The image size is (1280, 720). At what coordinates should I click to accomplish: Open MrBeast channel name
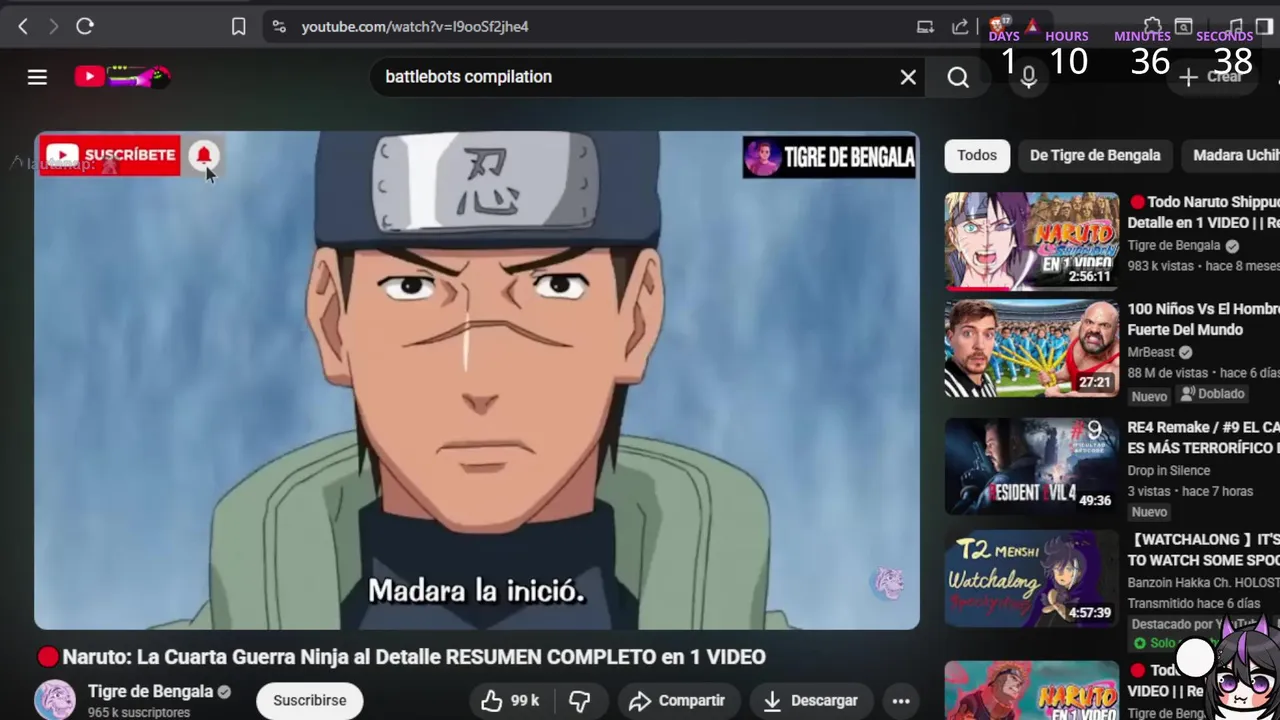(1151, 352)
